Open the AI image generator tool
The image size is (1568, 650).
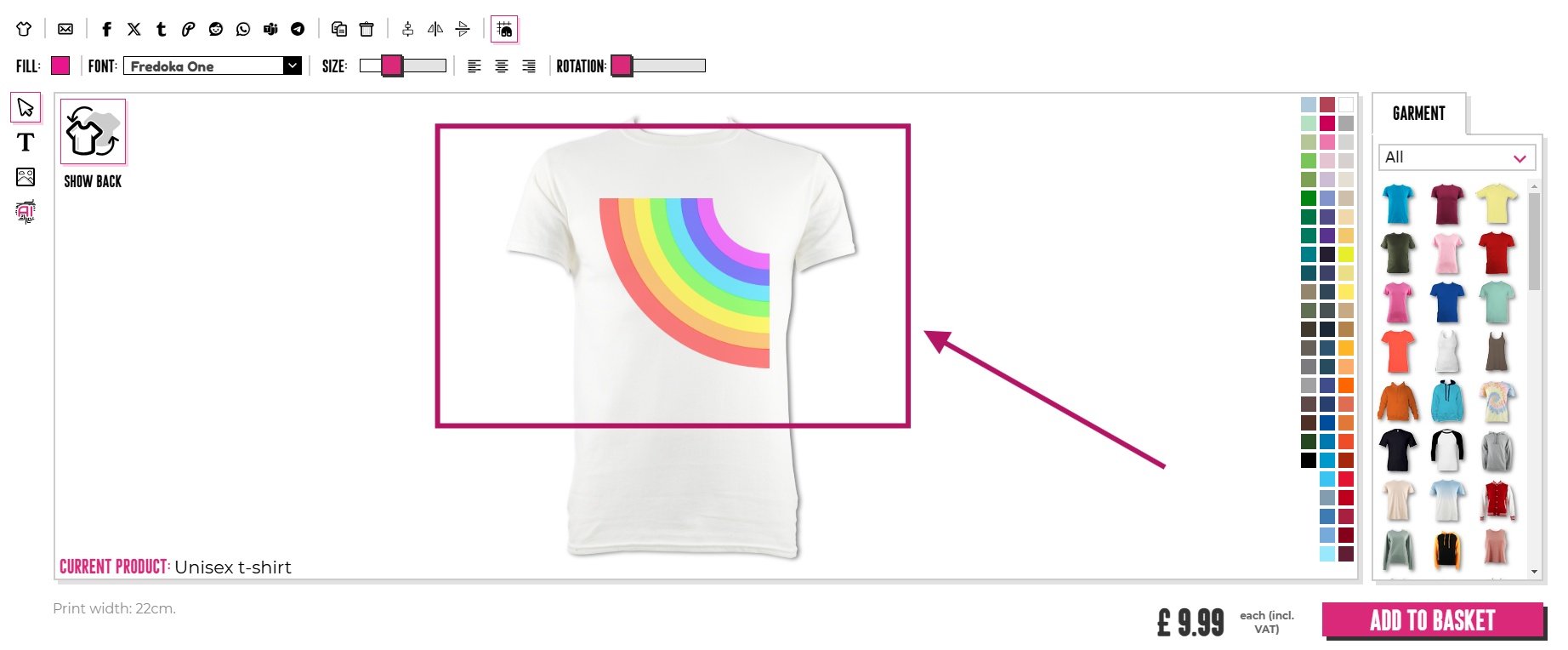point(26,212)
